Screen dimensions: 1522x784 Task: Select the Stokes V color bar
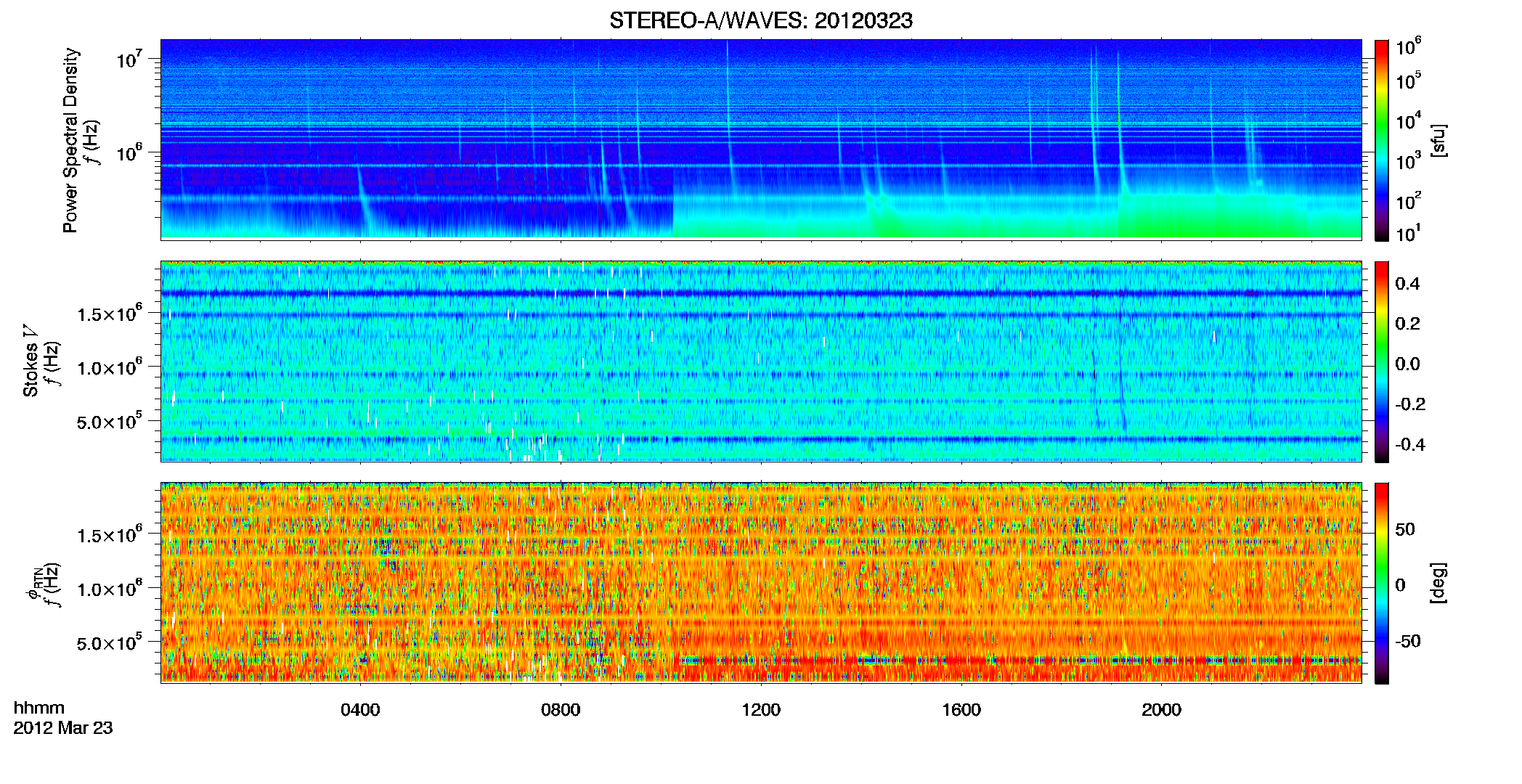pos(1382,362)
